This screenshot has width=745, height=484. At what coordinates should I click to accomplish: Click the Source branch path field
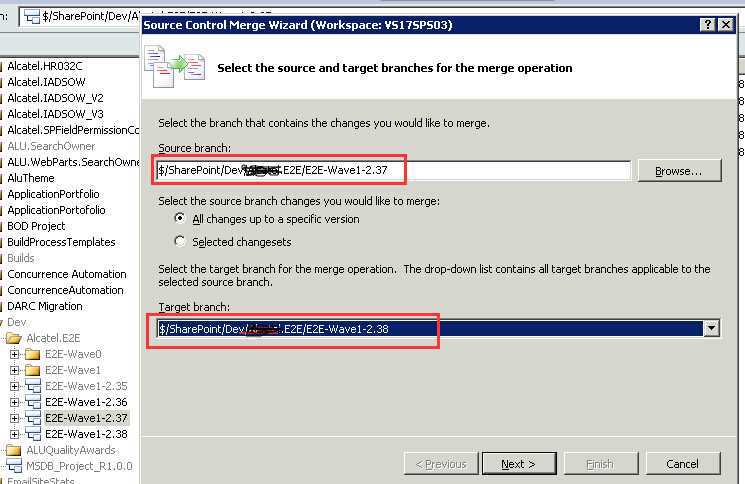click(x=393, y=170)
